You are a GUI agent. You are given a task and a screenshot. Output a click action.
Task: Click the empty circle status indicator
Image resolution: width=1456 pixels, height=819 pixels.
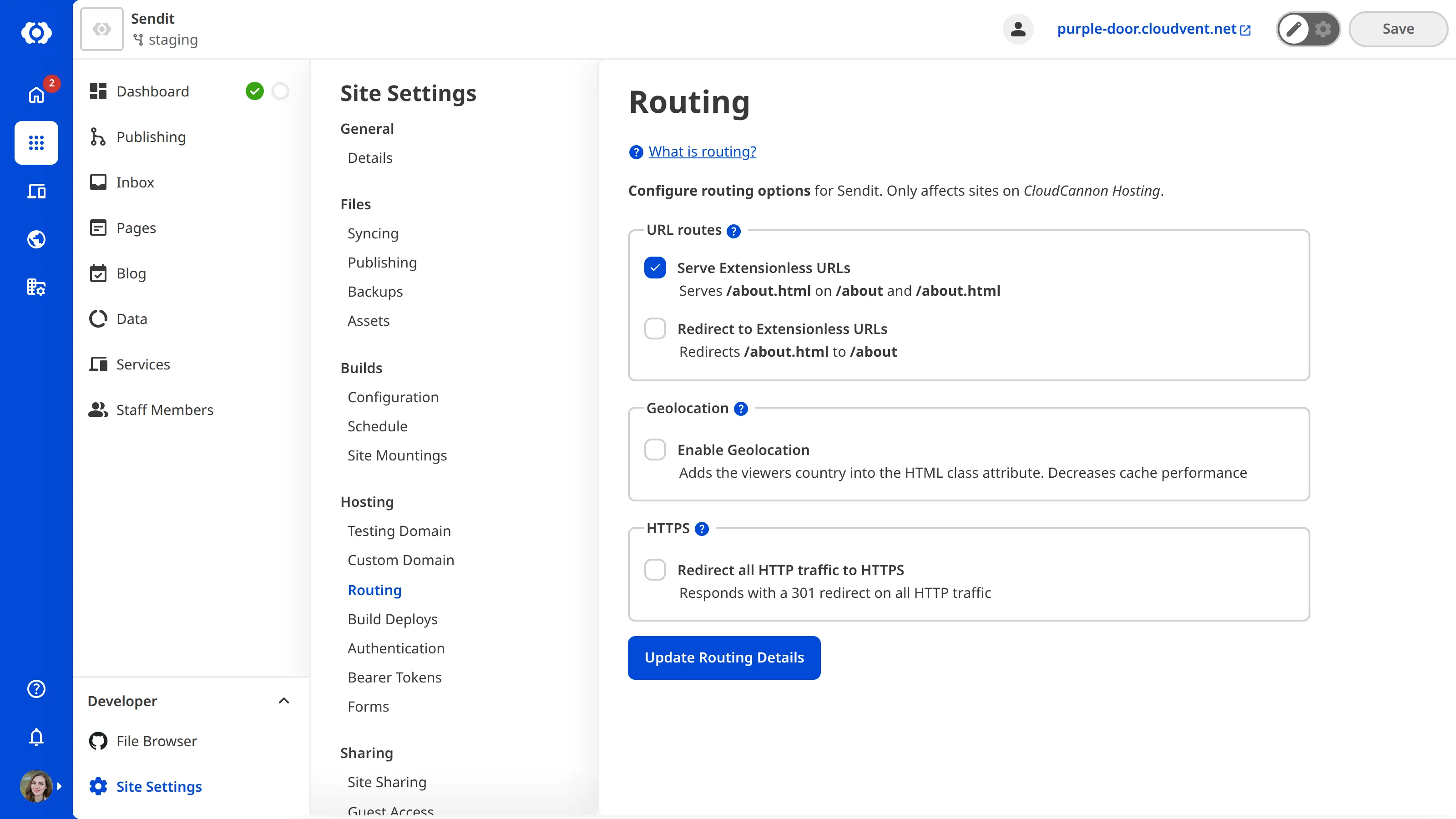[x=280, y=91]
